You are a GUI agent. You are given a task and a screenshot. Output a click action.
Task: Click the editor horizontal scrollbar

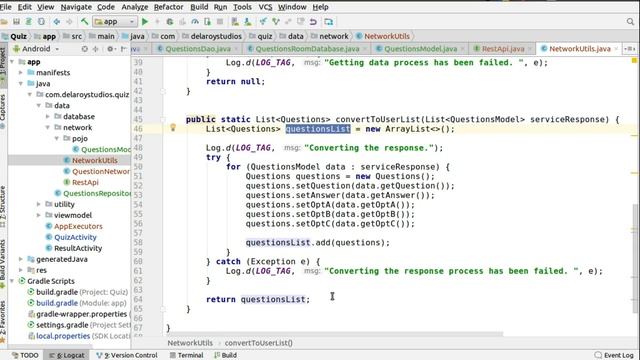tap(335, 334)
